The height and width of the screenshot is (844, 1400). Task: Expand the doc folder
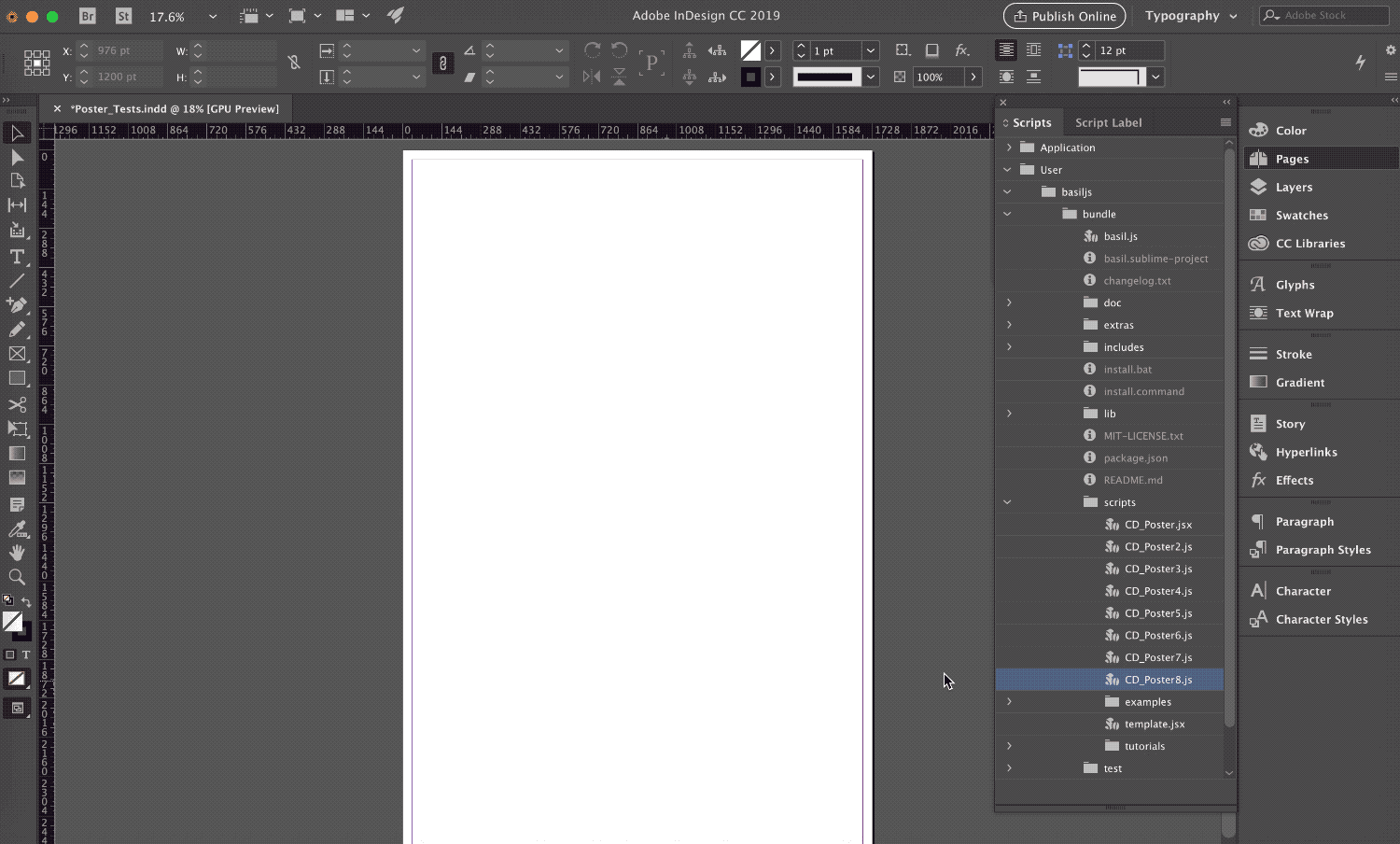pos(1009,302)
